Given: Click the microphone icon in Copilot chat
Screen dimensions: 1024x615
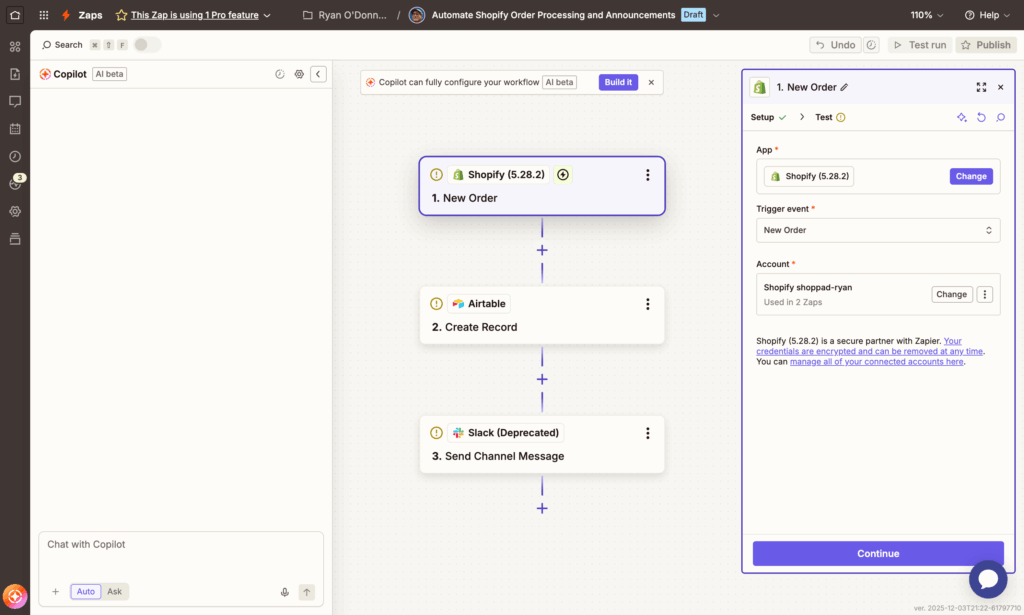Looking at the screenshot, I should tap(285, 592).
